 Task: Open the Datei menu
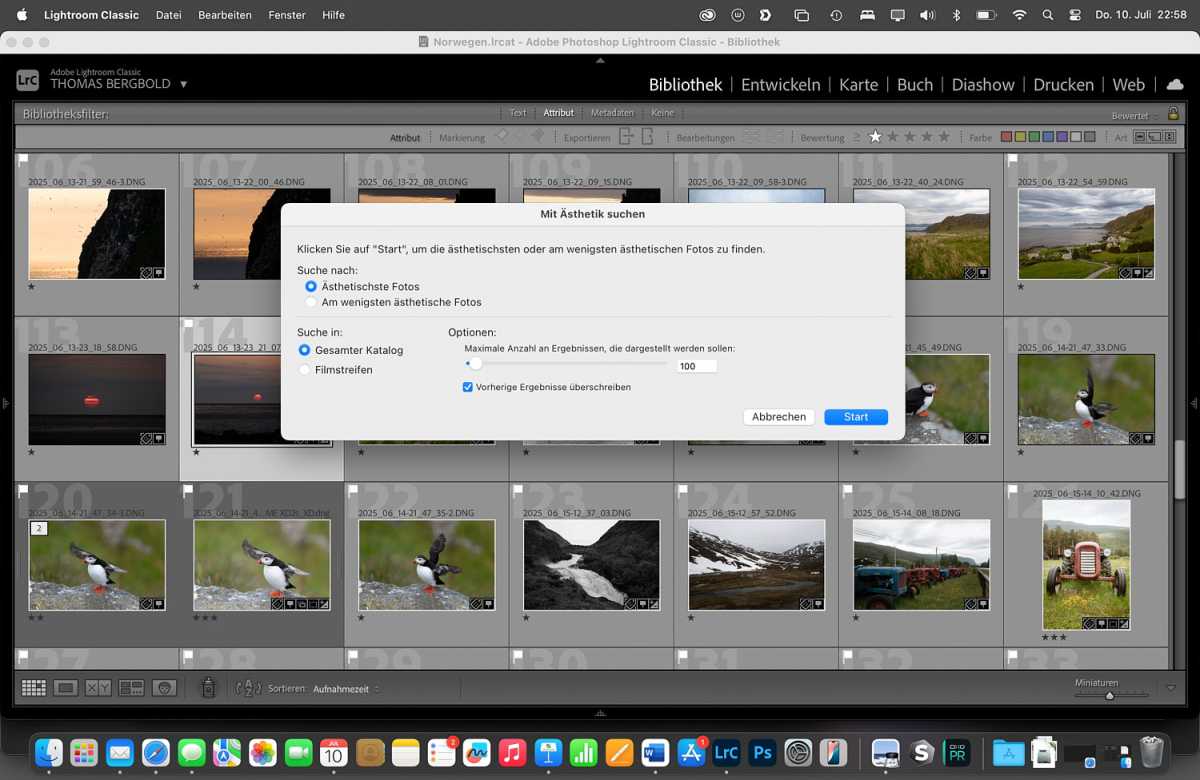pos(169,15)
